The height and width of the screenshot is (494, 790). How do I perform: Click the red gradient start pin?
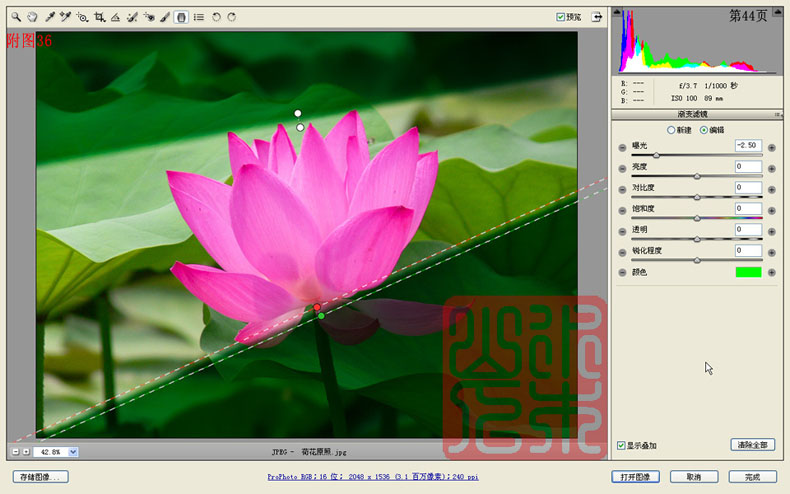click(x=316, y=307)
